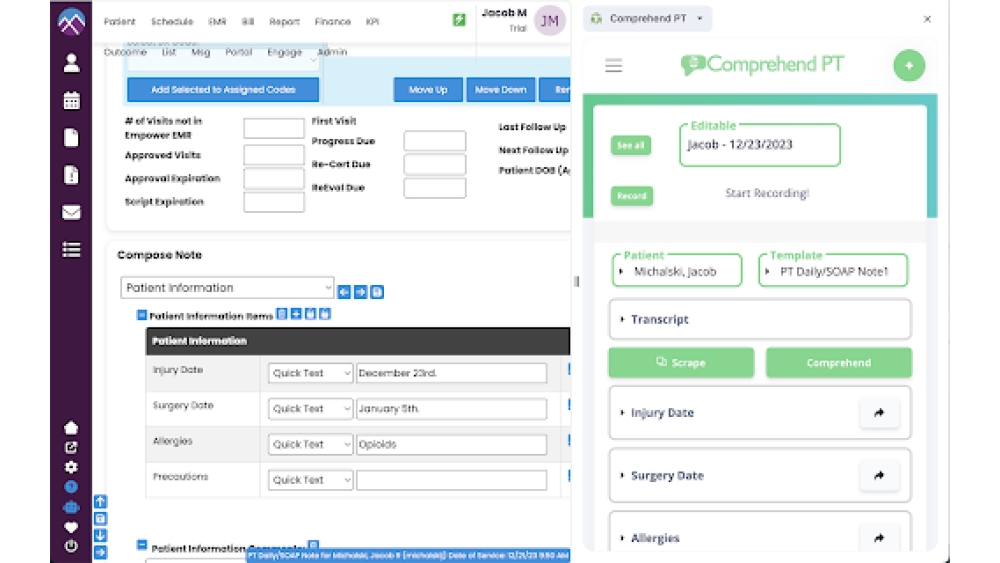Click the blue up-arrow note button
The image size is (1000, 563).
click(101, 502)
